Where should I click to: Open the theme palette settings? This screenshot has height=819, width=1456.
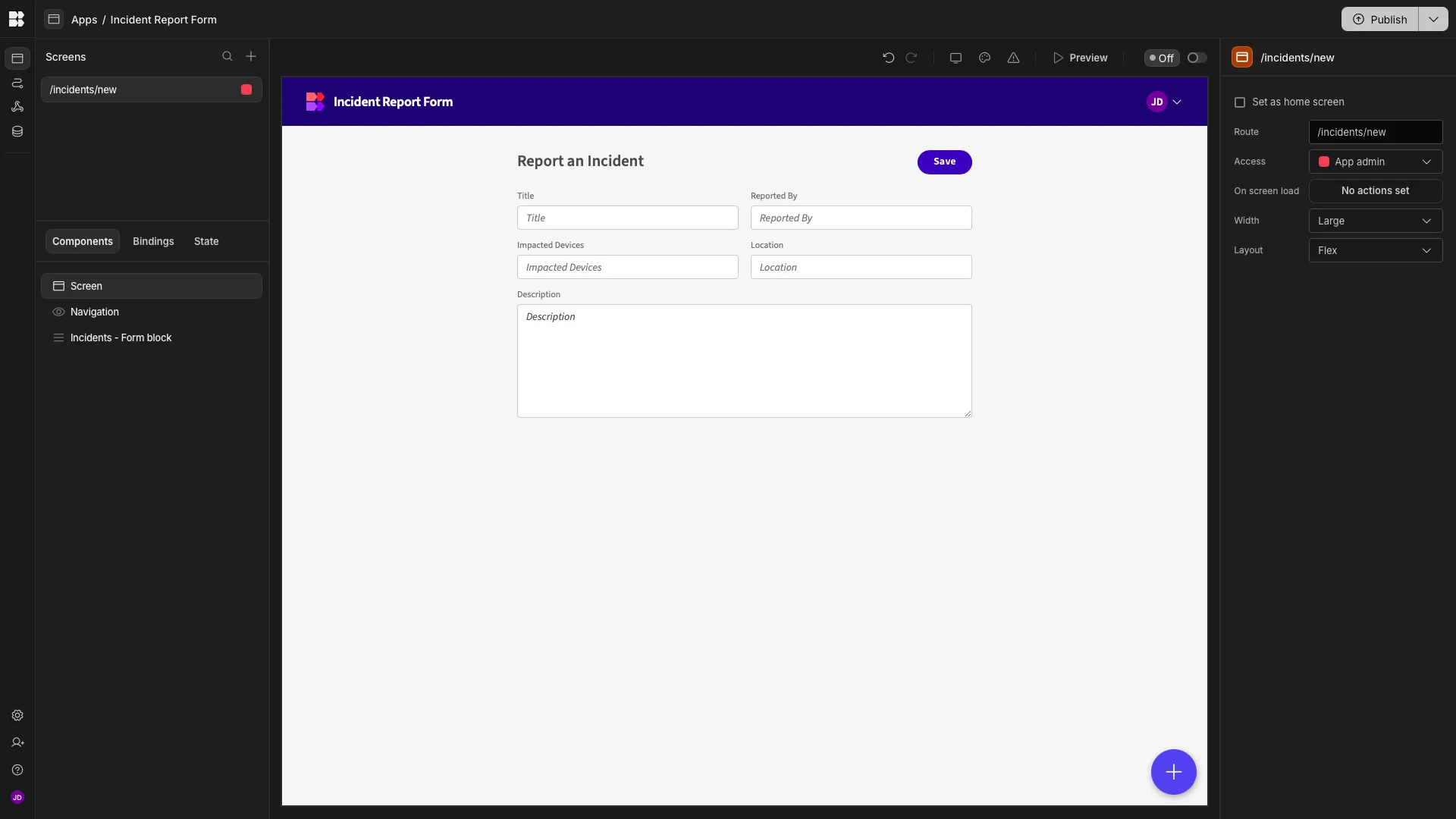pos(984,58)
